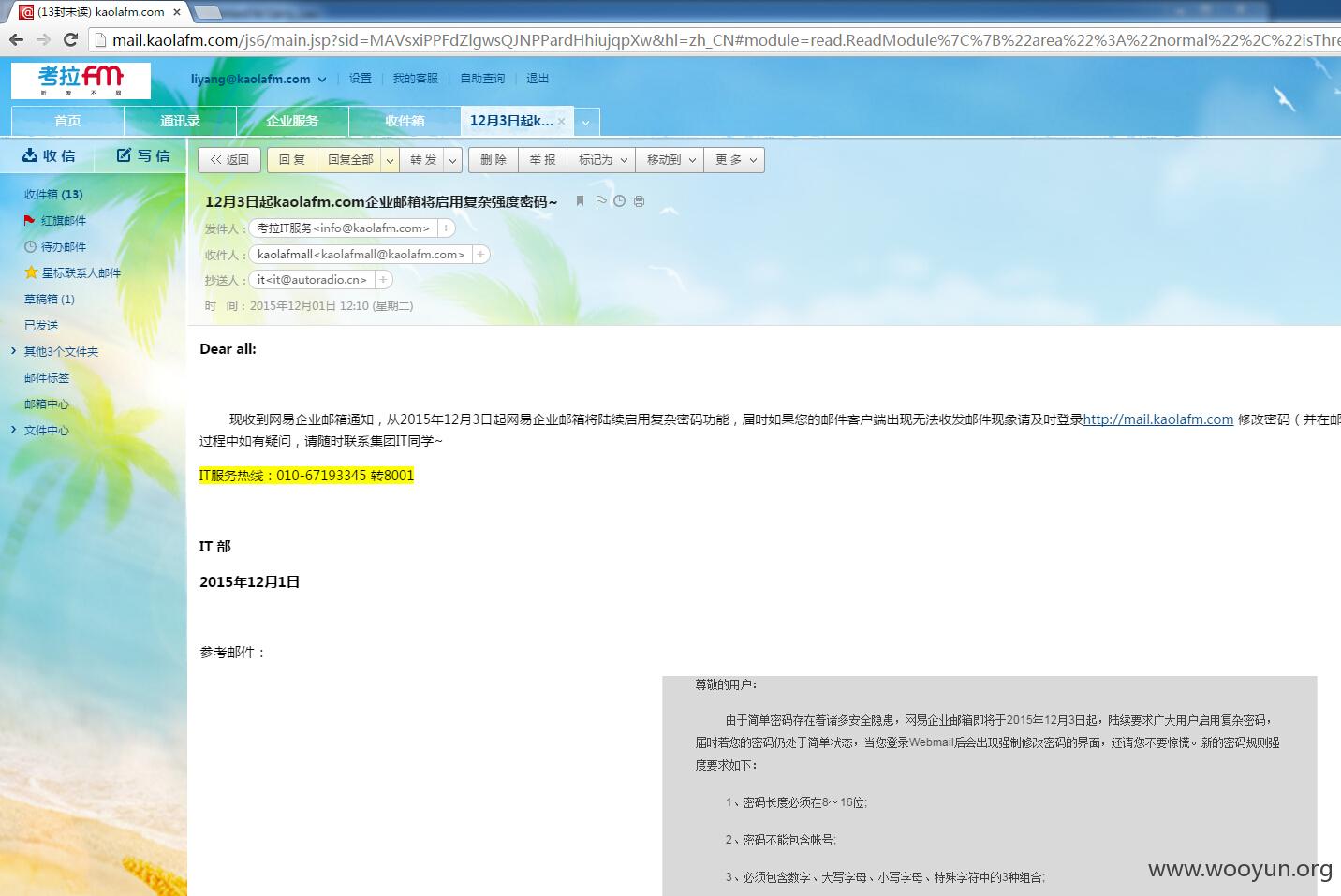The width and height of the screenshot is (1341, 896).
Task: Close the kaolafm.com browser tab
Action: point(177,12)
